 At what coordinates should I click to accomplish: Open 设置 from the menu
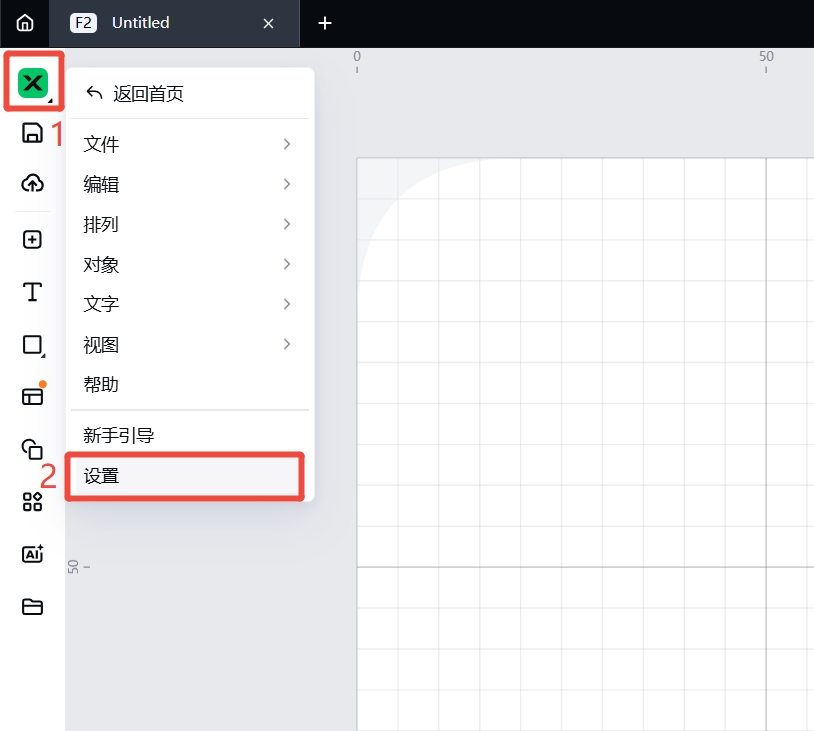185,476
